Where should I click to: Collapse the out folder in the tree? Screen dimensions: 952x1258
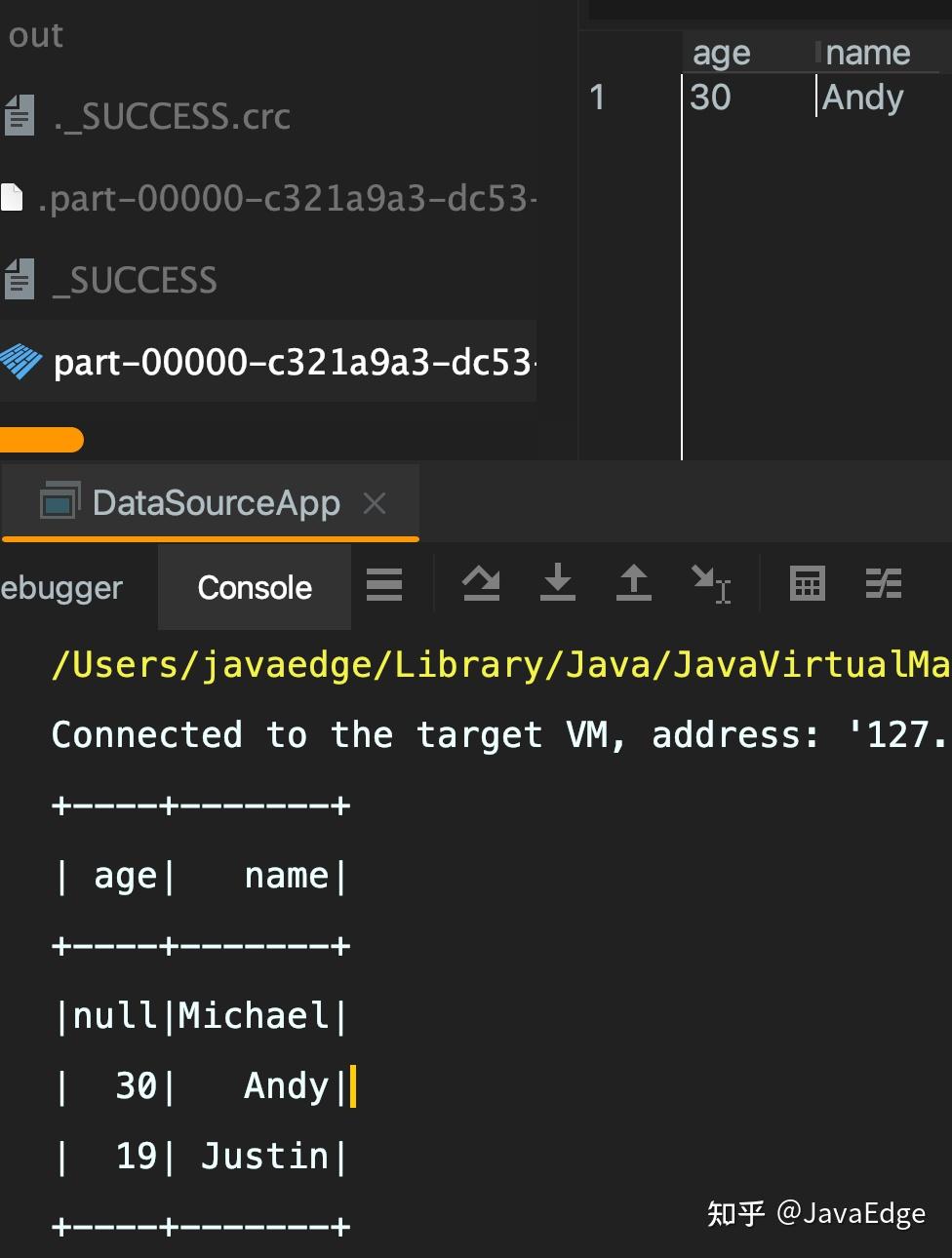[36, 35]
